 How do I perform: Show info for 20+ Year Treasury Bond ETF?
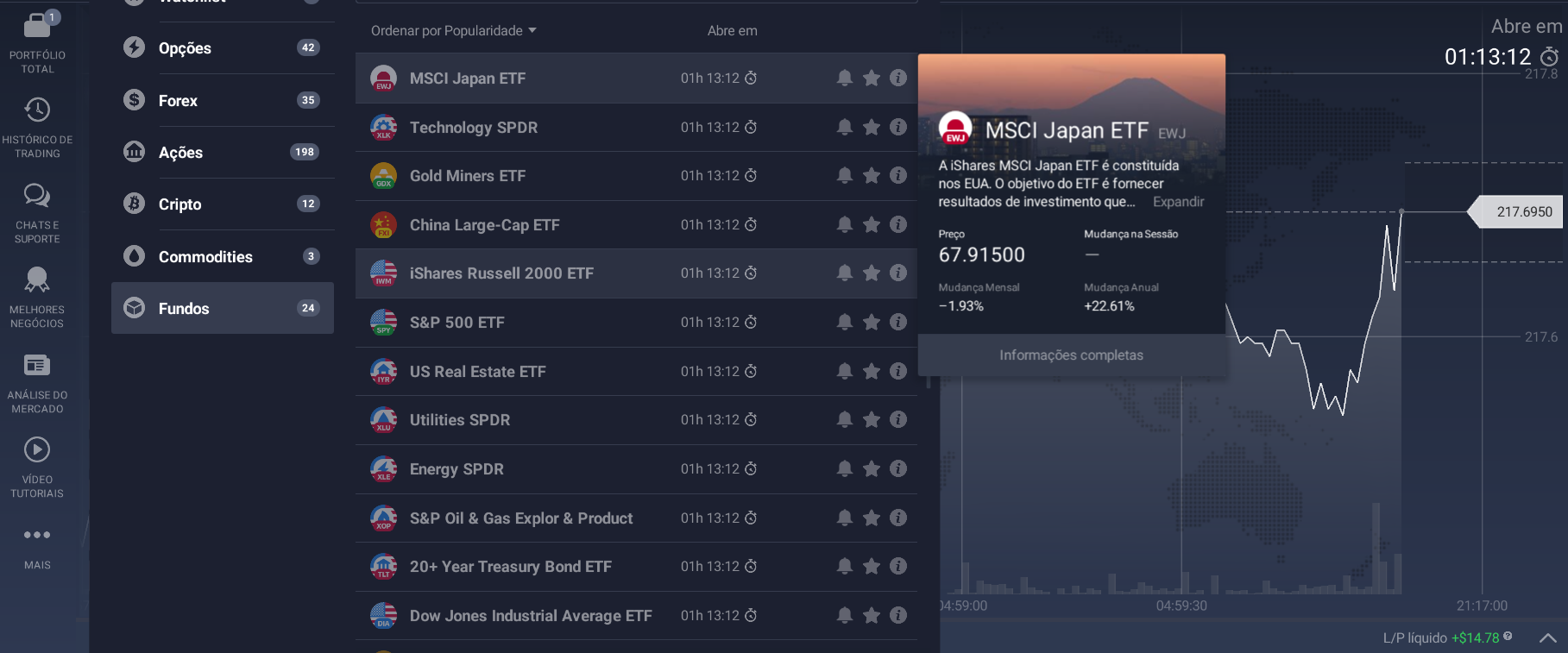click(x=898, y=566)
